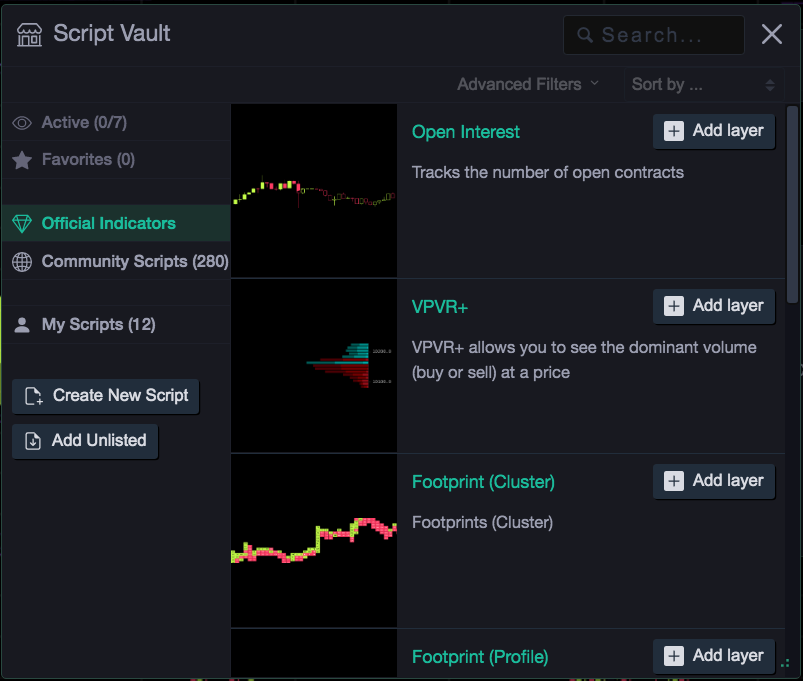Click the vertical scrollbar of indicator list
This screenshot has height=681, width=803.
(792, 204)
